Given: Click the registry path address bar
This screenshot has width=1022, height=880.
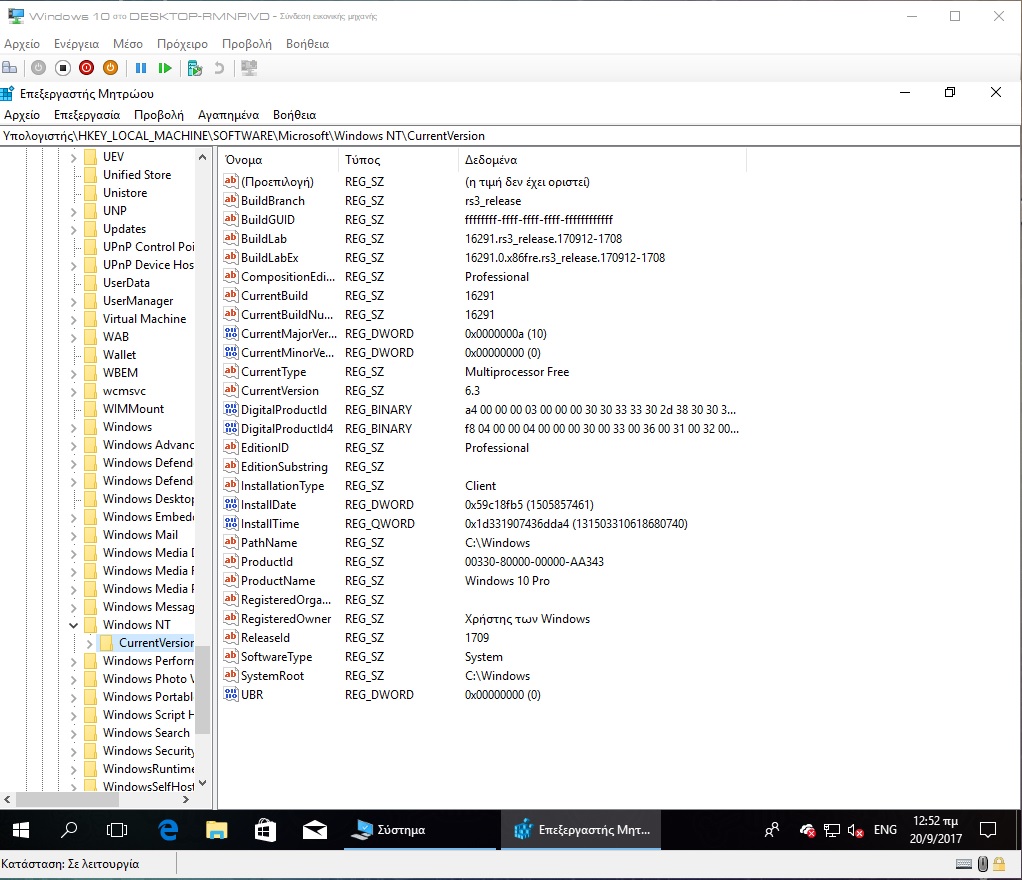Looking at the screenshot, I should (x=510, y=136).
